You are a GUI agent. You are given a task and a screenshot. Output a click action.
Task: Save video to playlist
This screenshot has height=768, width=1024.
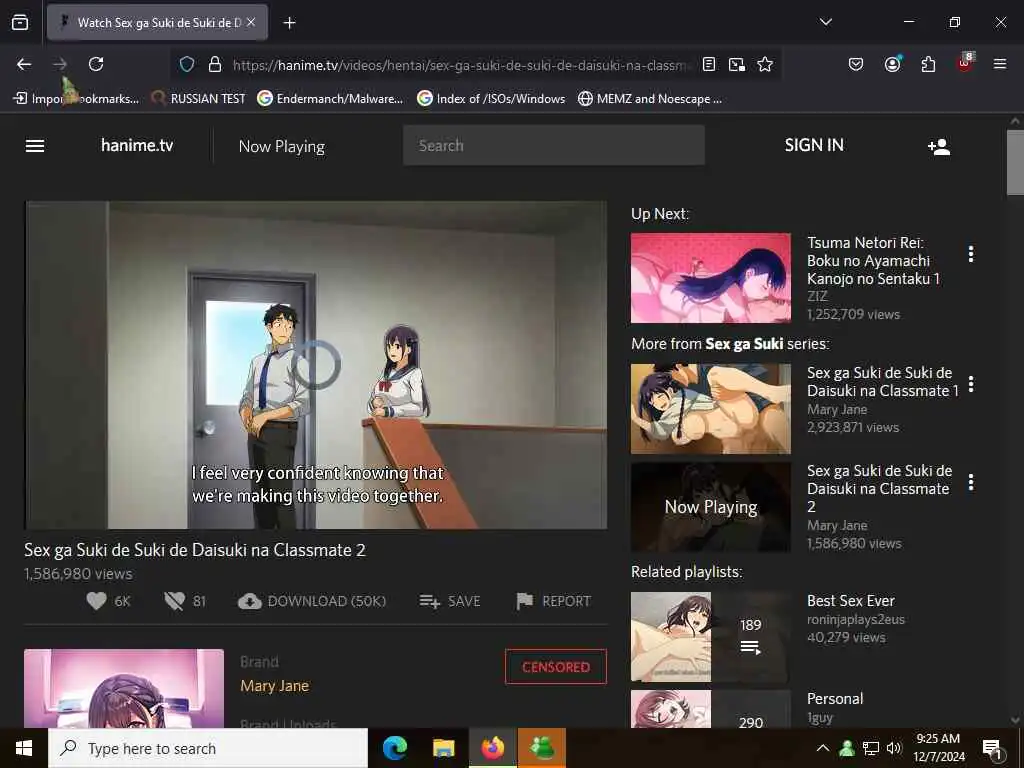click(450, 601)
